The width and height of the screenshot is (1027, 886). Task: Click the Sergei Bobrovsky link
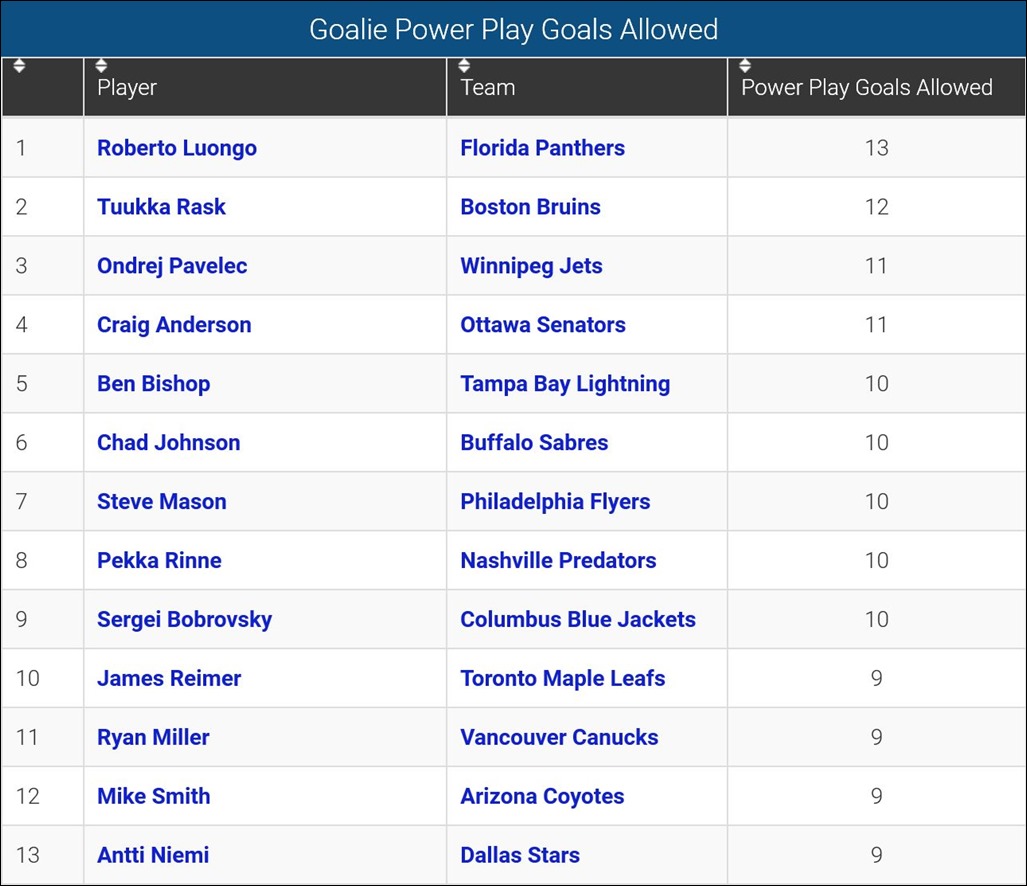(x=184, y=619)
